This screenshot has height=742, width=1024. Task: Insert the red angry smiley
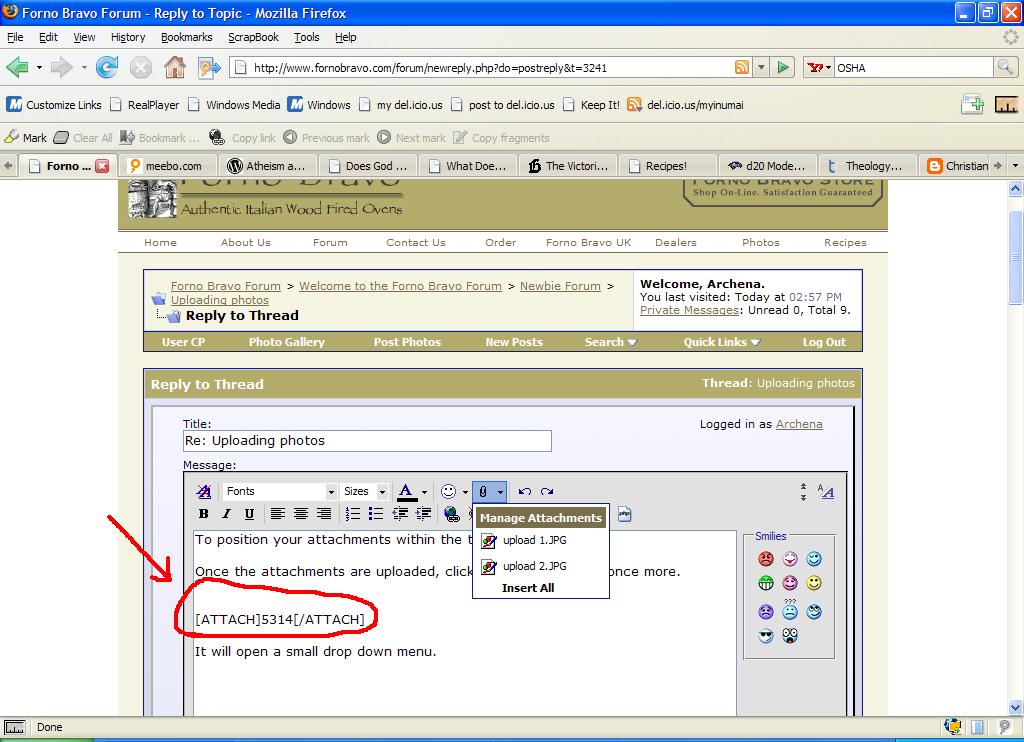(766, 559)
